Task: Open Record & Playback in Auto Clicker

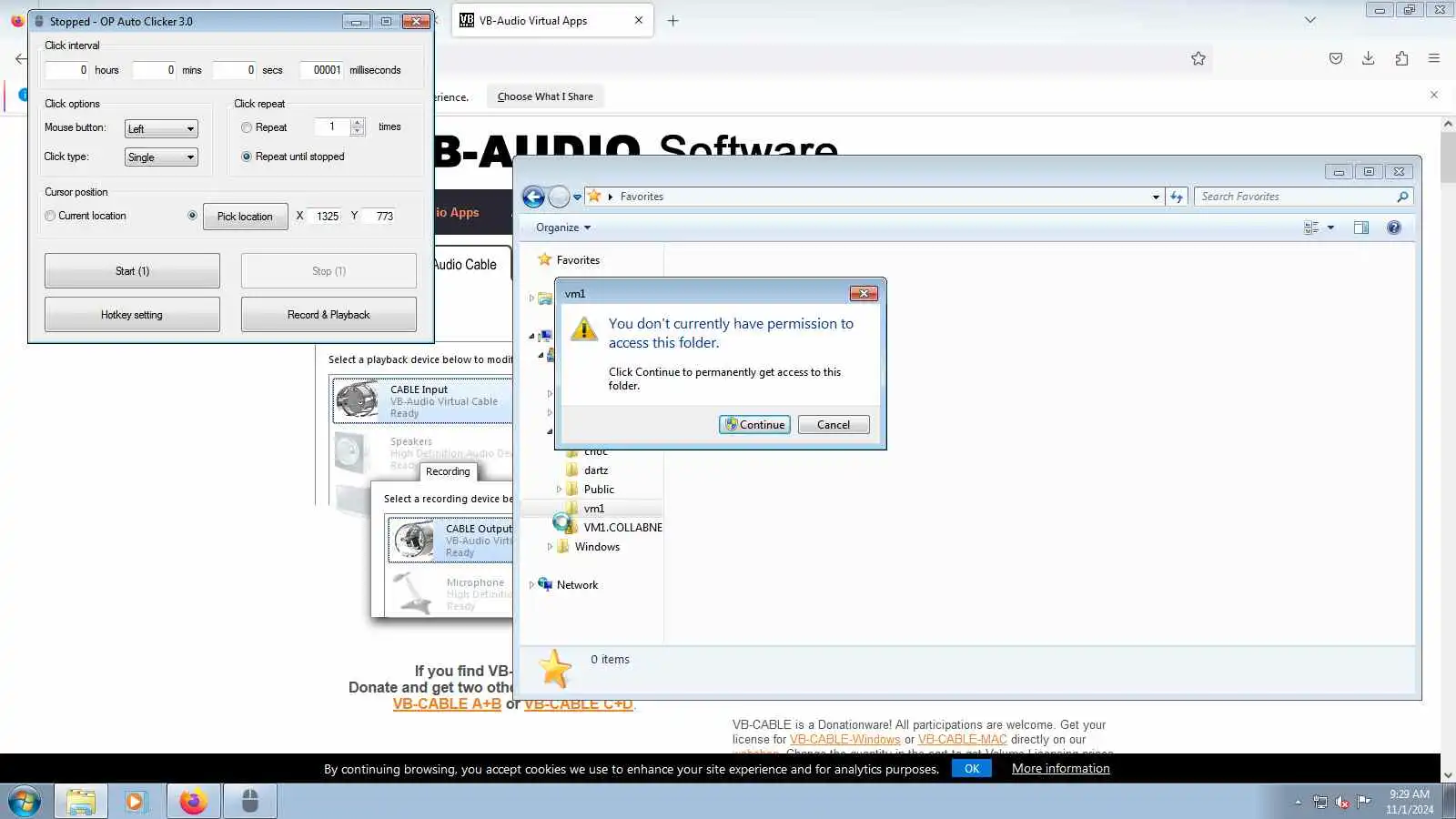Action: [x=329, y=315]
